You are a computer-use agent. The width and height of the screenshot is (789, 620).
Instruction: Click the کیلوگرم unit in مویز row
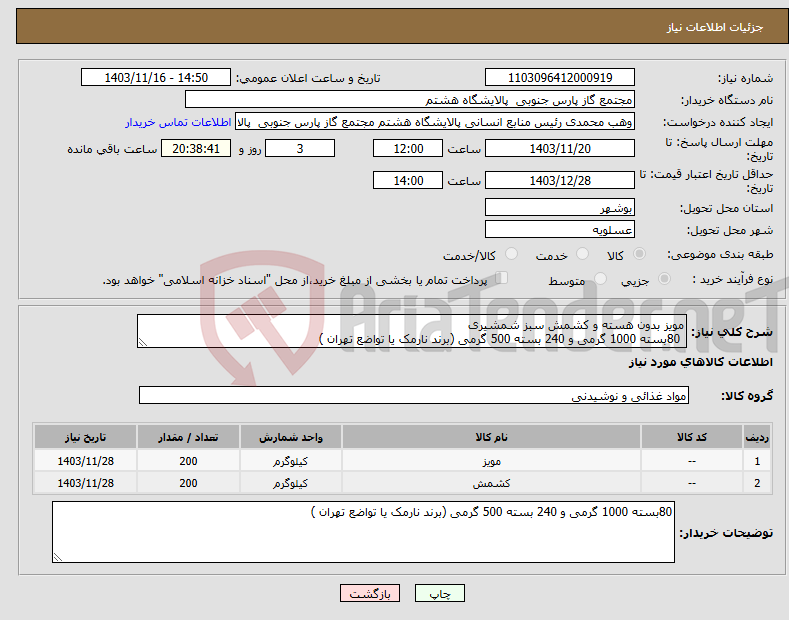291,460
